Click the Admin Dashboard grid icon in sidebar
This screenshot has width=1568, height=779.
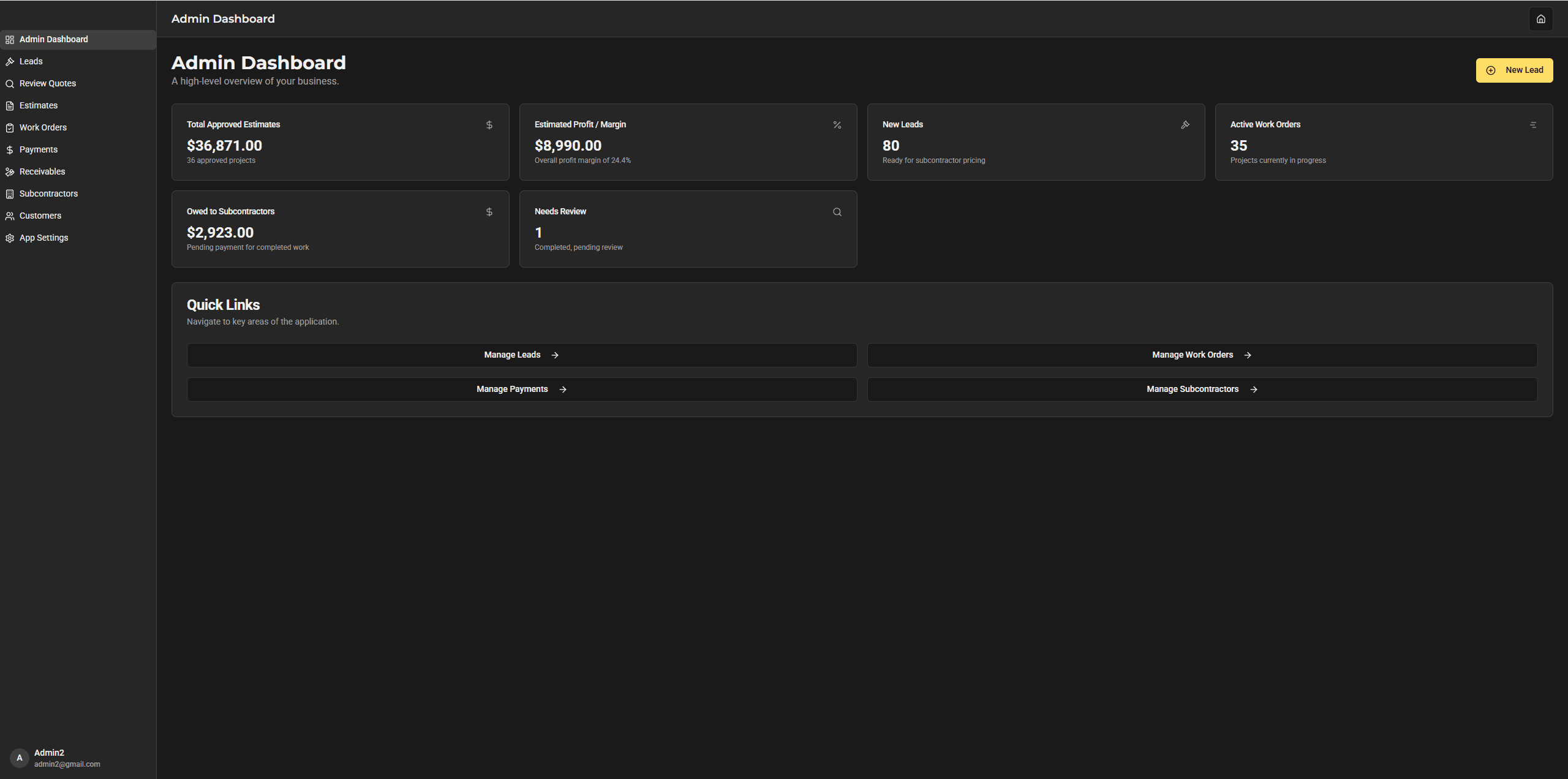10,40
